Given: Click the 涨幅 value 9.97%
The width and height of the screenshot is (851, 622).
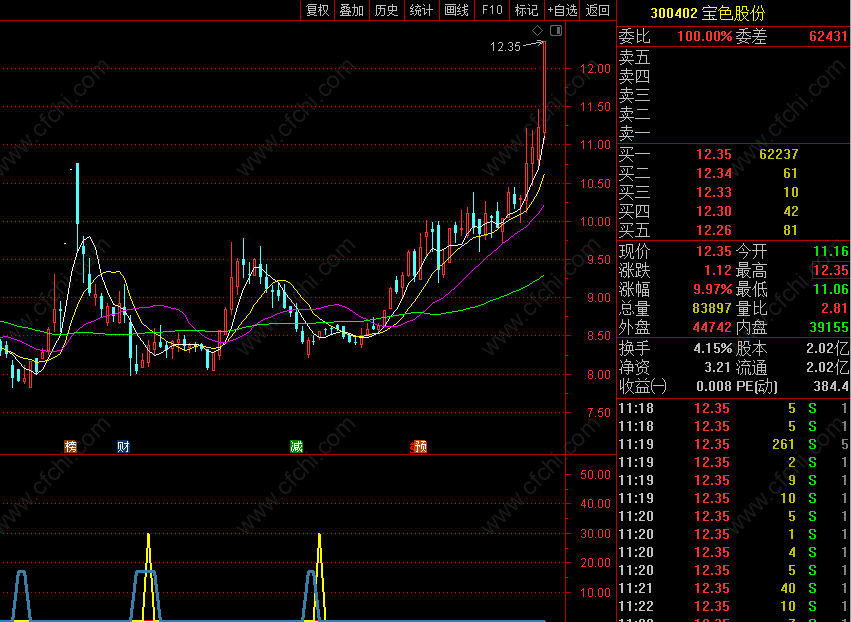Looking at the screenshot, I should [x=713, y=289].
